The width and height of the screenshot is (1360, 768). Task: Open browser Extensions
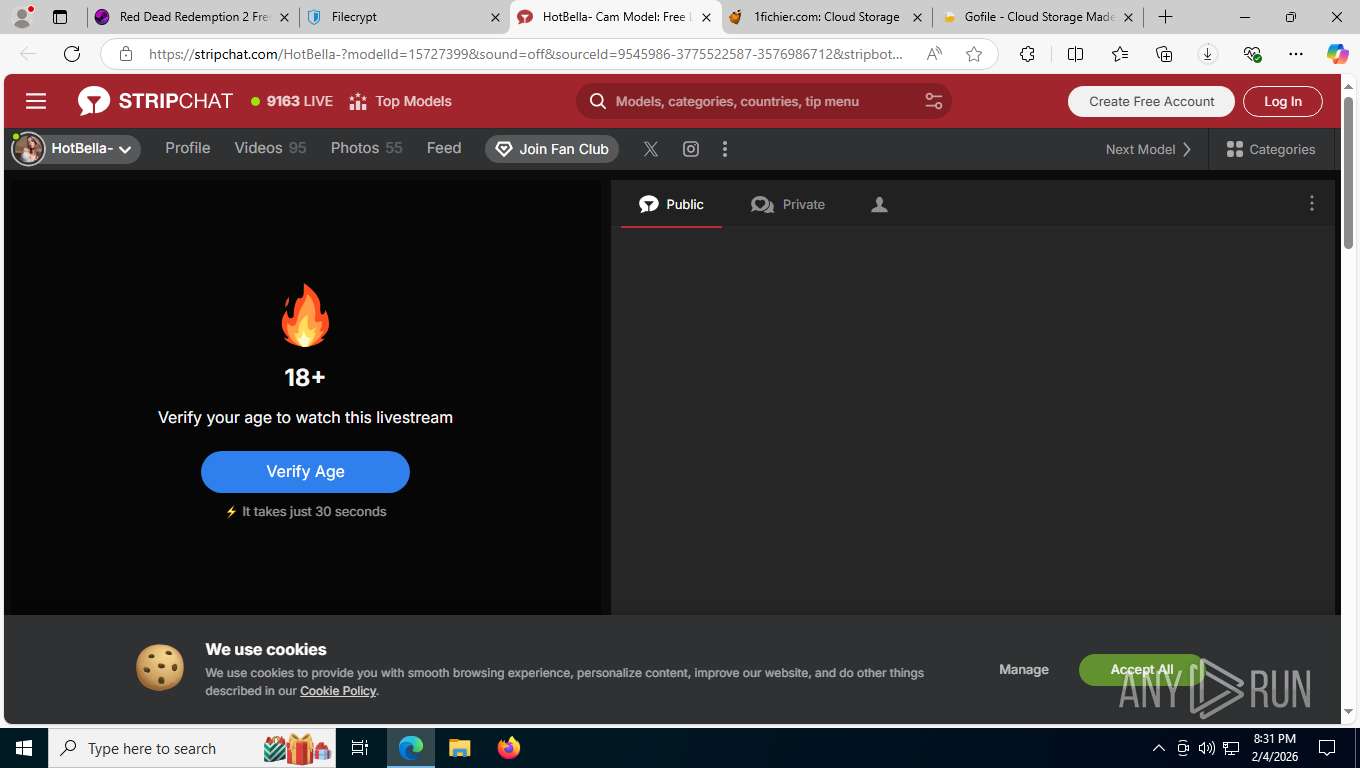(x=1027, y=54)
